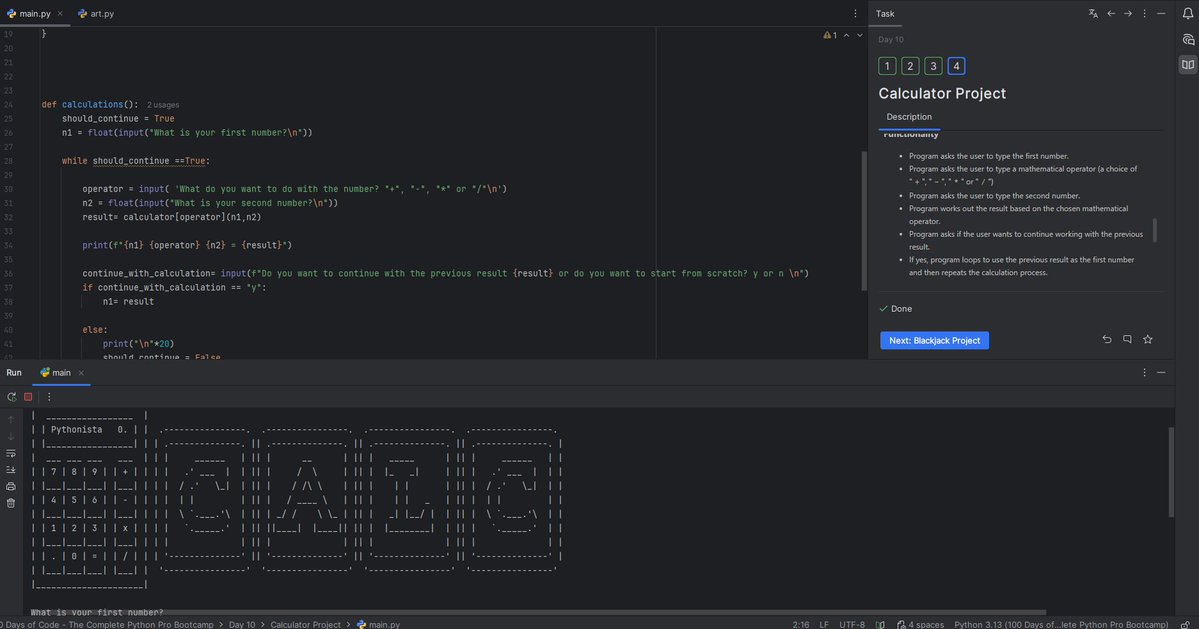Open the Day 10 breadcrumb
Viewport: 1199px width, 629px height.
click(242, 624)
